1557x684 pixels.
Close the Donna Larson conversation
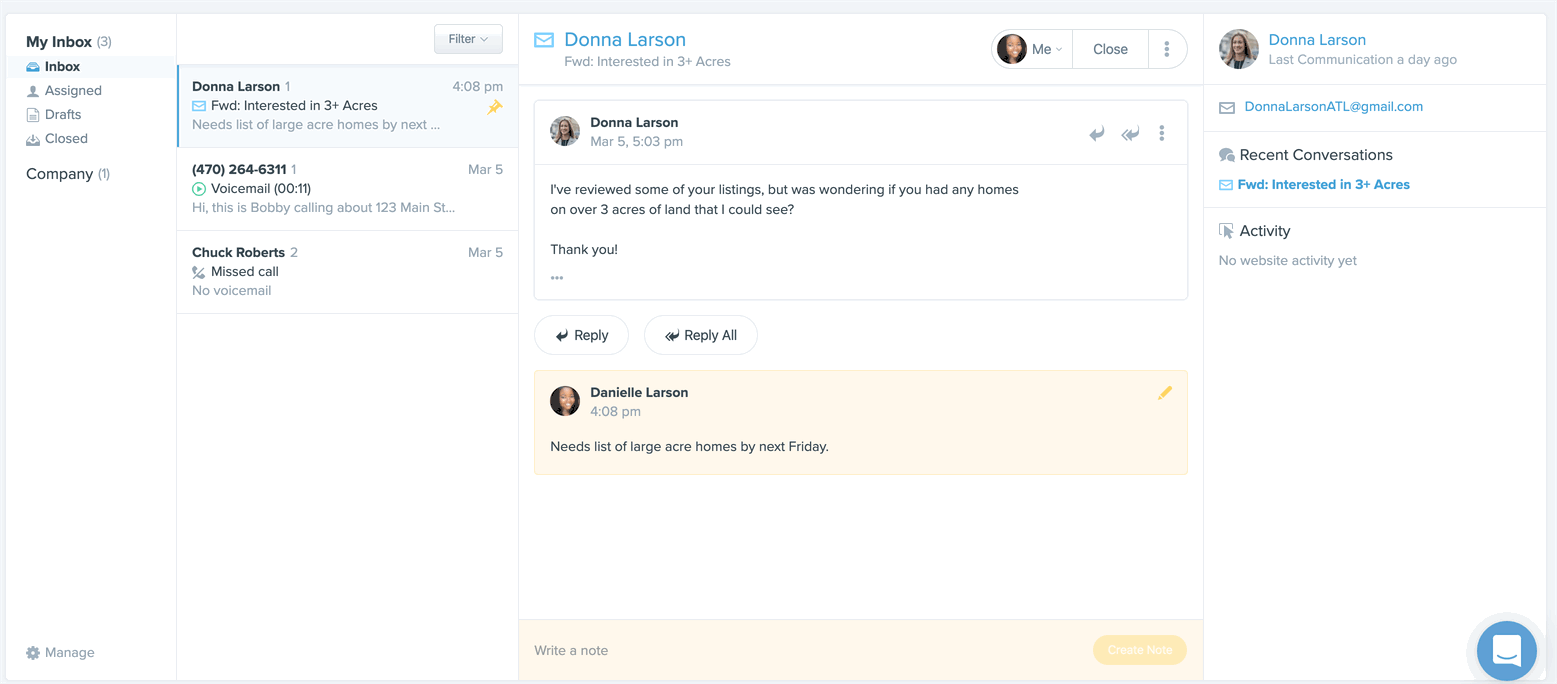coord(1110,48)
